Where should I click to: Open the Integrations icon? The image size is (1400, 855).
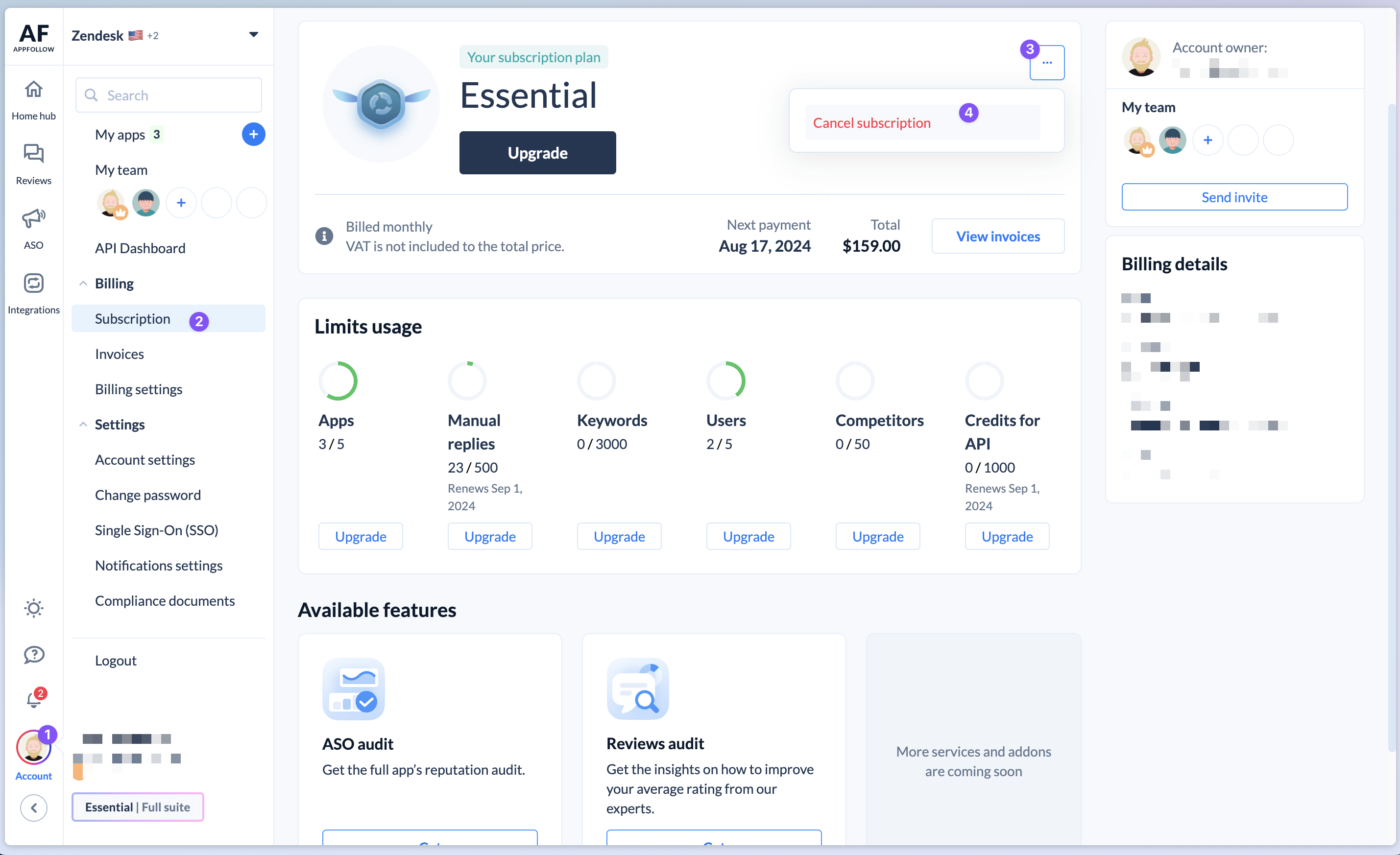click(x=33, y=283)
